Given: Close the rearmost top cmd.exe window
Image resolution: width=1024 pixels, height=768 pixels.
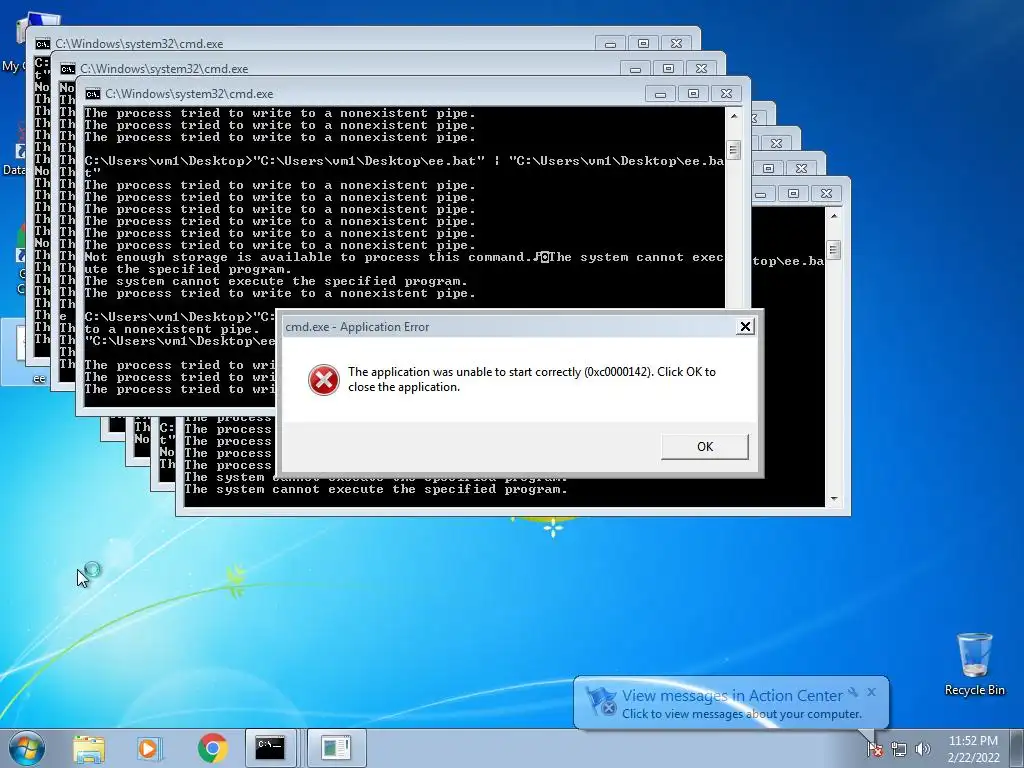Looking at the screenshot, I should (677, 44).
